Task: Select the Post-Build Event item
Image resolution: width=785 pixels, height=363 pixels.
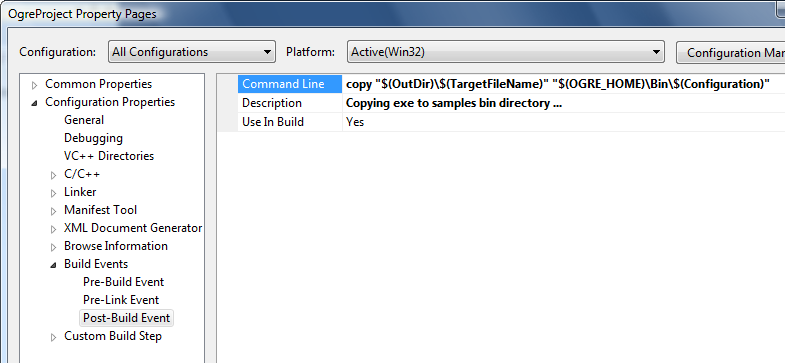Action: 127,318
